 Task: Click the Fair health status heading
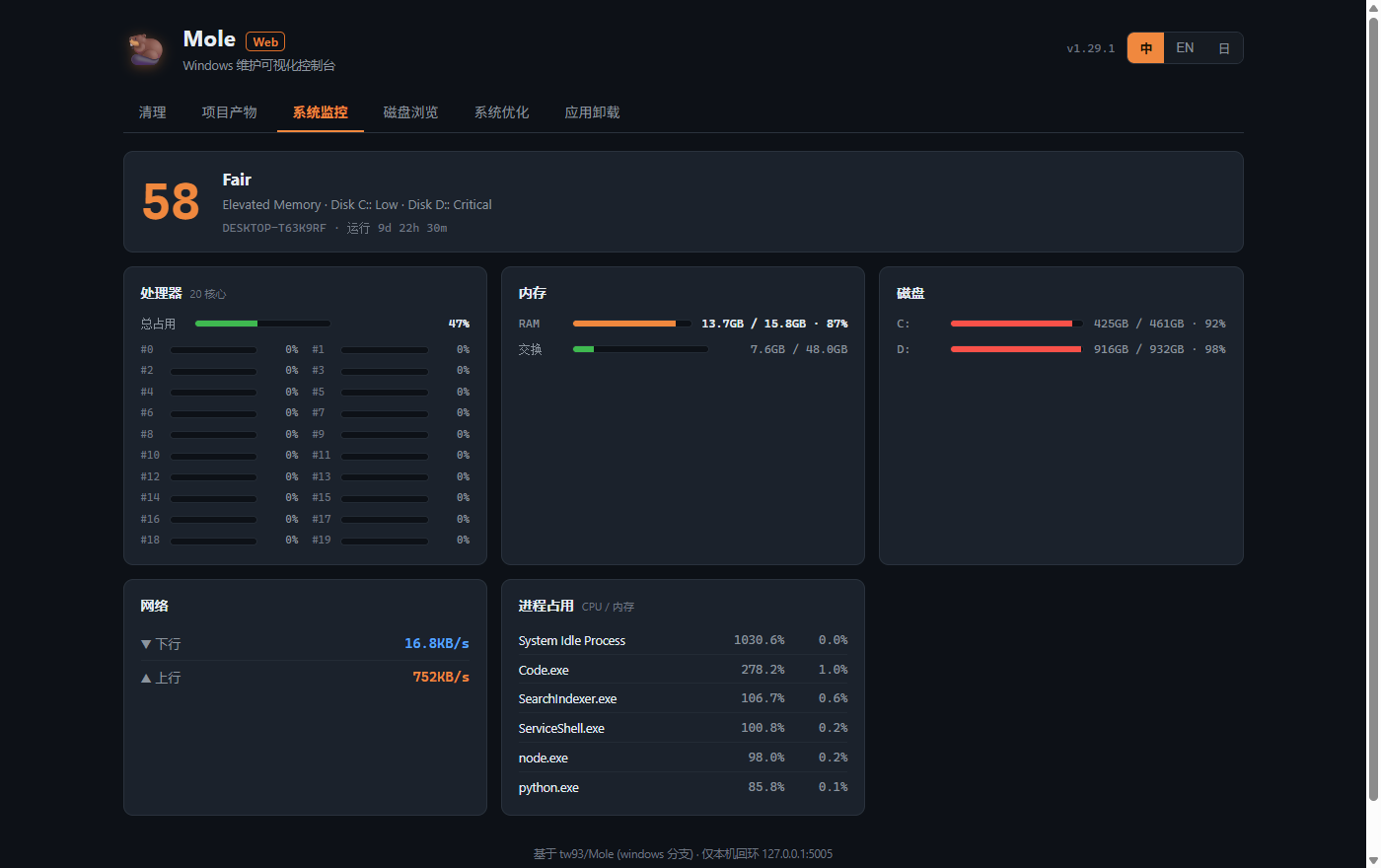237,180
